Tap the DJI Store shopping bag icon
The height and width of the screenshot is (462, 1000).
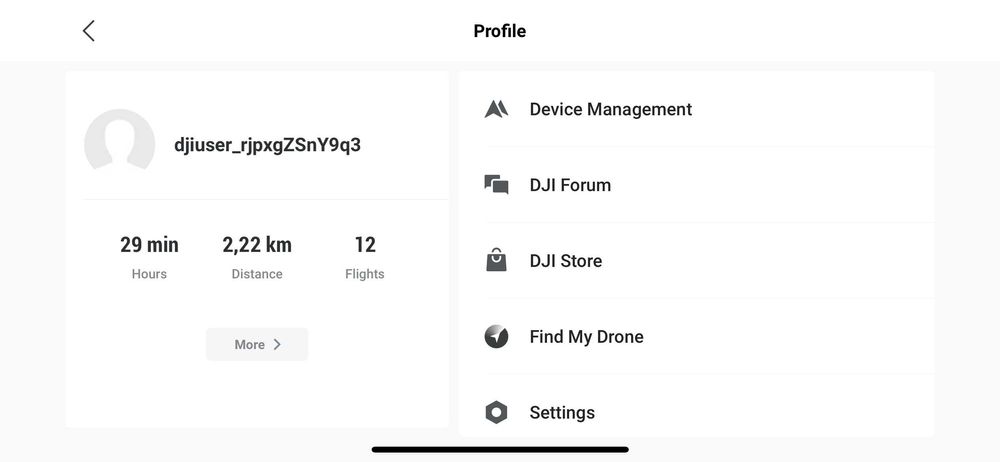[x=496, y=261]
